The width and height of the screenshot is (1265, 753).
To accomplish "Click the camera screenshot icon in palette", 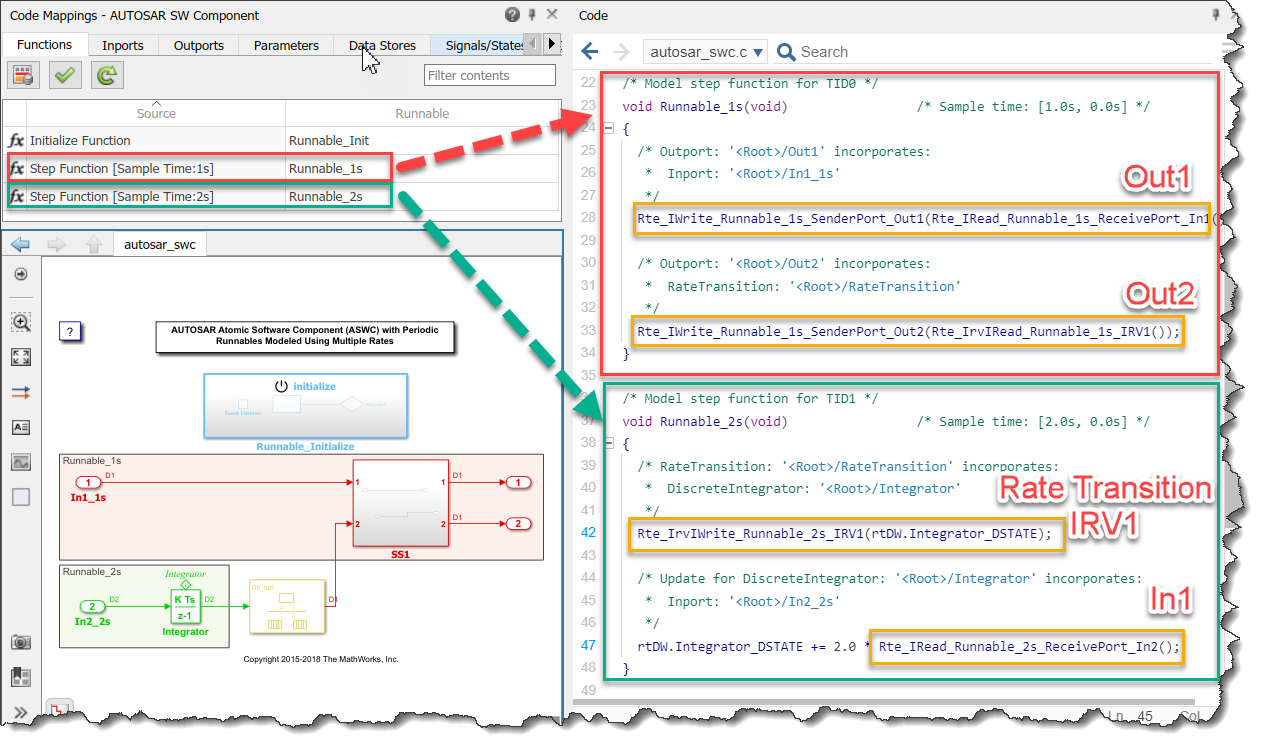I will point(21,642).
